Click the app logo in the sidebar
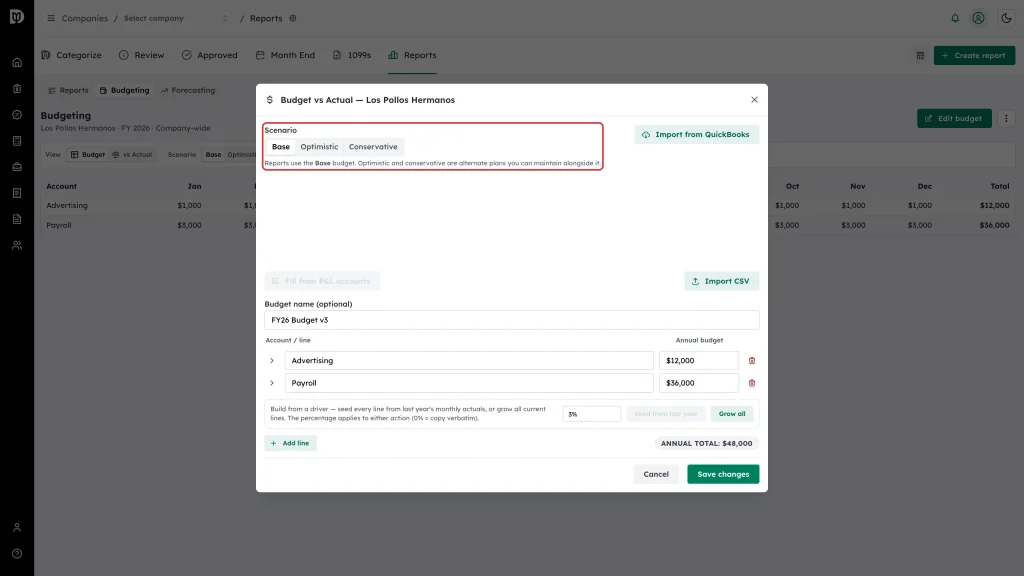The width and height of the screenshot is (1024, 576). tap(17, 16)
